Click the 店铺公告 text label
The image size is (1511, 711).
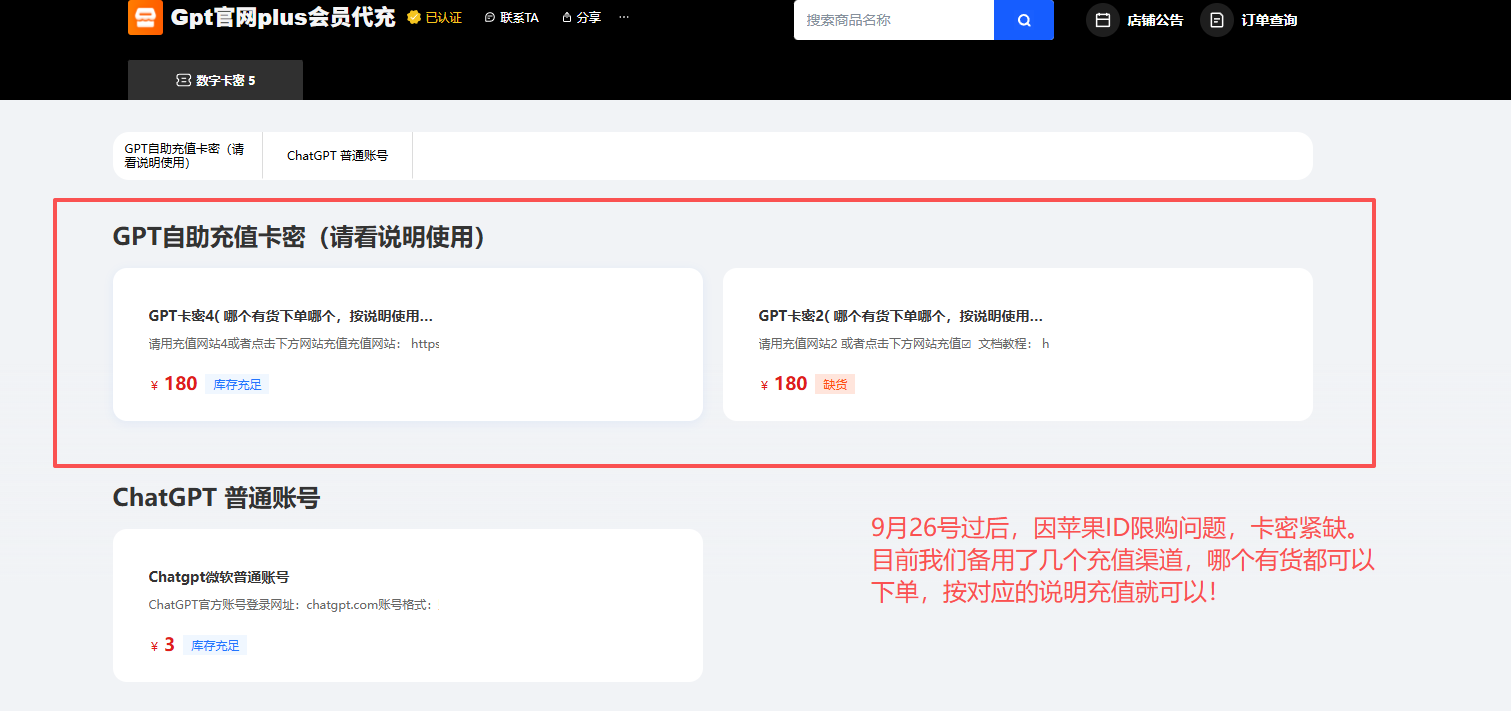click(1155, 20)
